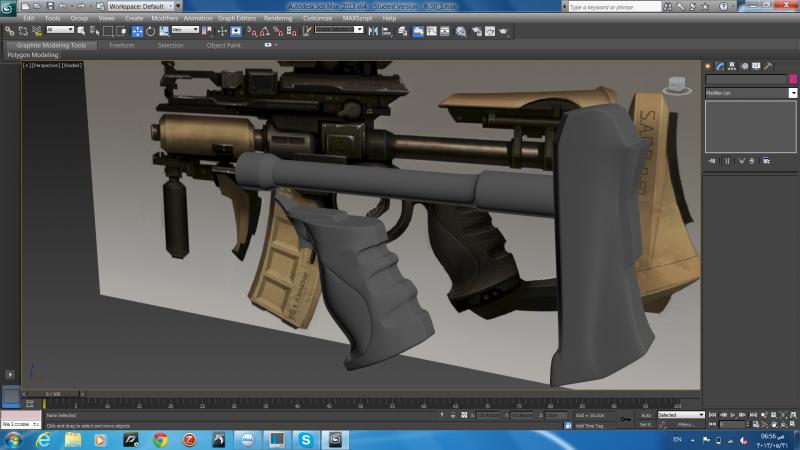
Task: Select the Select and Rotate tool
Action: pyautogui.click(x=151, y=31)
